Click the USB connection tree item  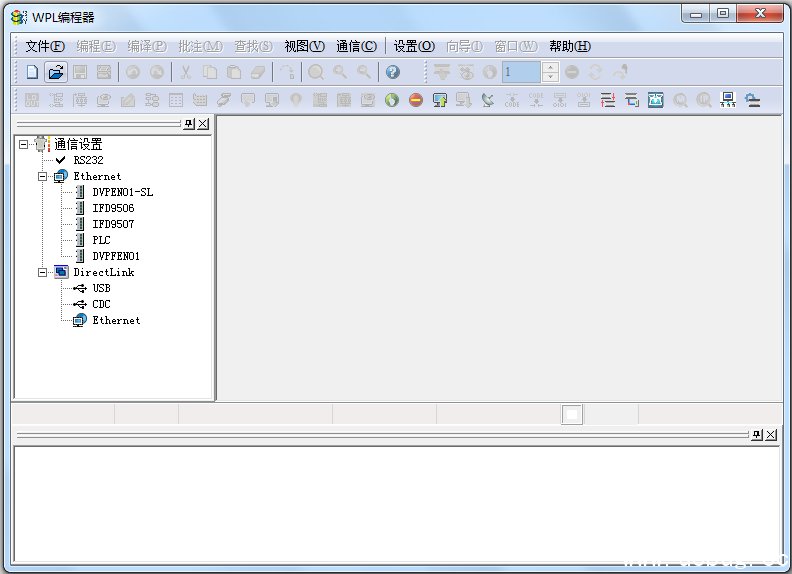pyautogui.click(x=101, y=288)
